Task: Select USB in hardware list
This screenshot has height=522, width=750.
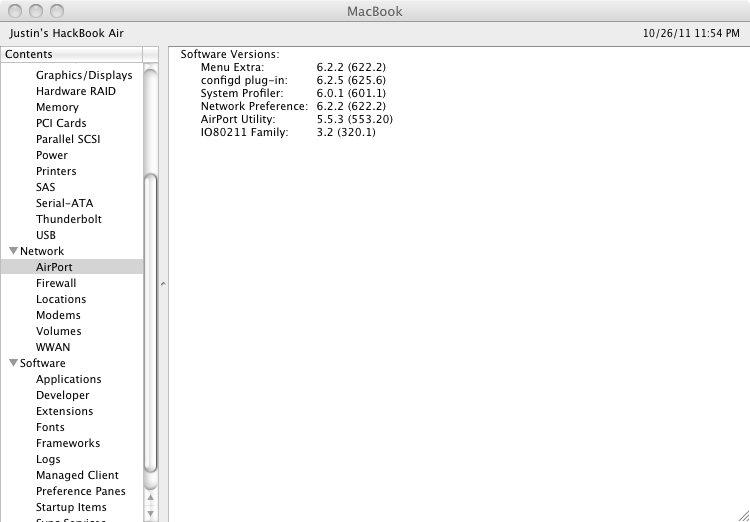Action: (46, 235)
